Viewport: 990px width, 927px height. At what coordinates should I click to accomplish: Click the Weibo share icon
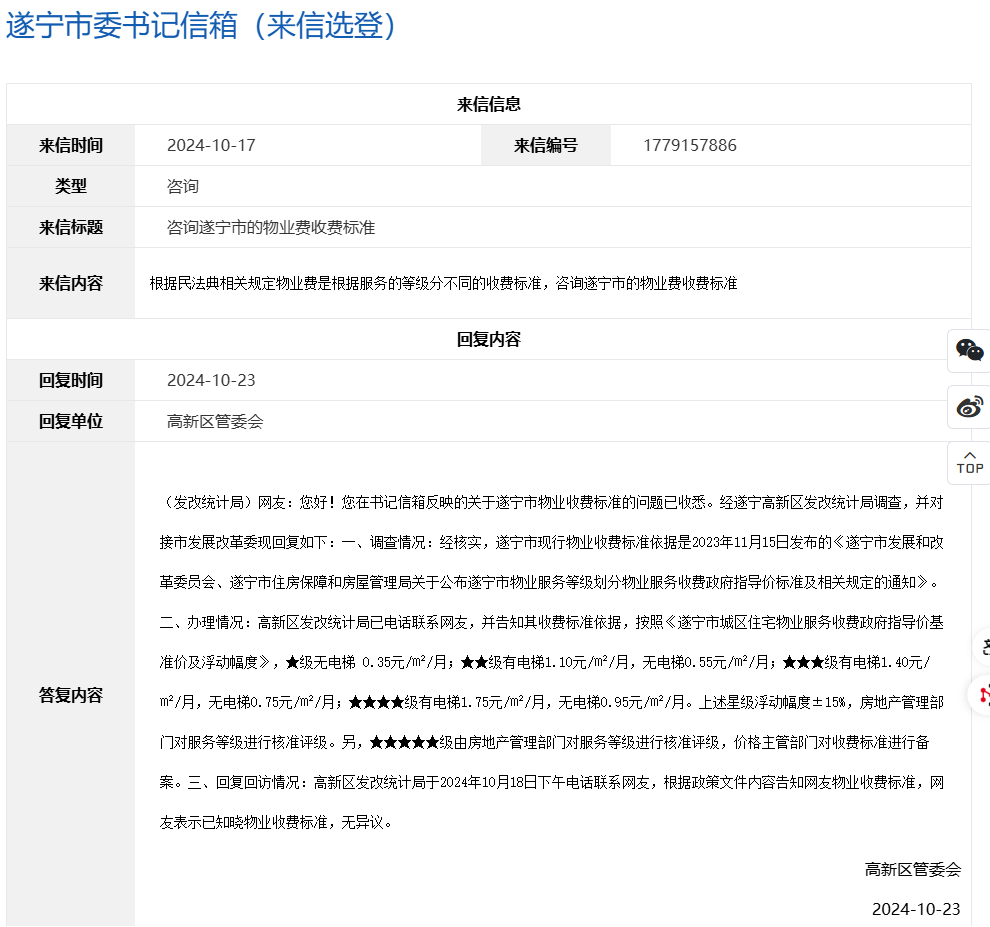(x=969, y=407)
